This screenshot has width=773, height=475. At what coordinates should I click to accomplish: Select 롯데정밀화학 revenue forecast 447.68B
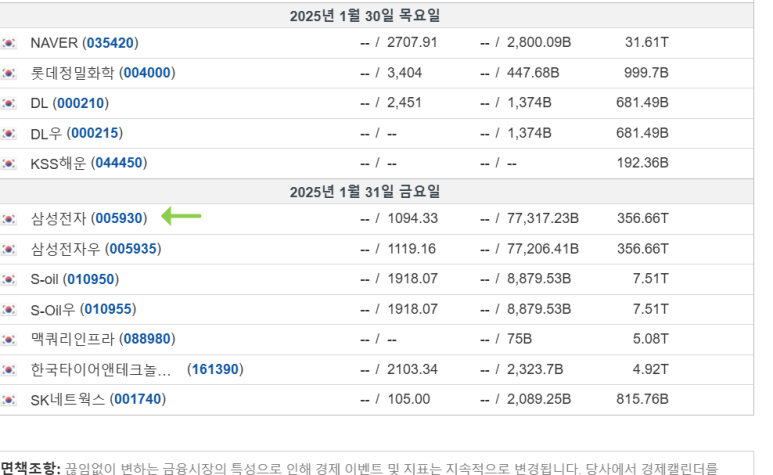click(x=533, y=73)
